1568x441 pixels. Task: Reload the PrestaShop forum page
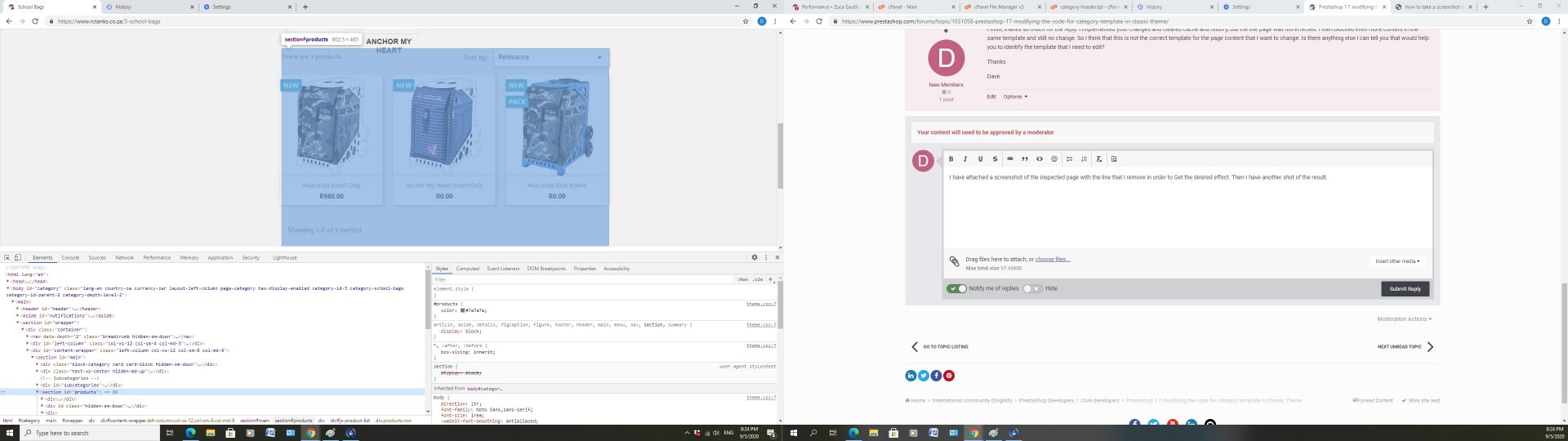pyautogui.click(x=819, y=21)
